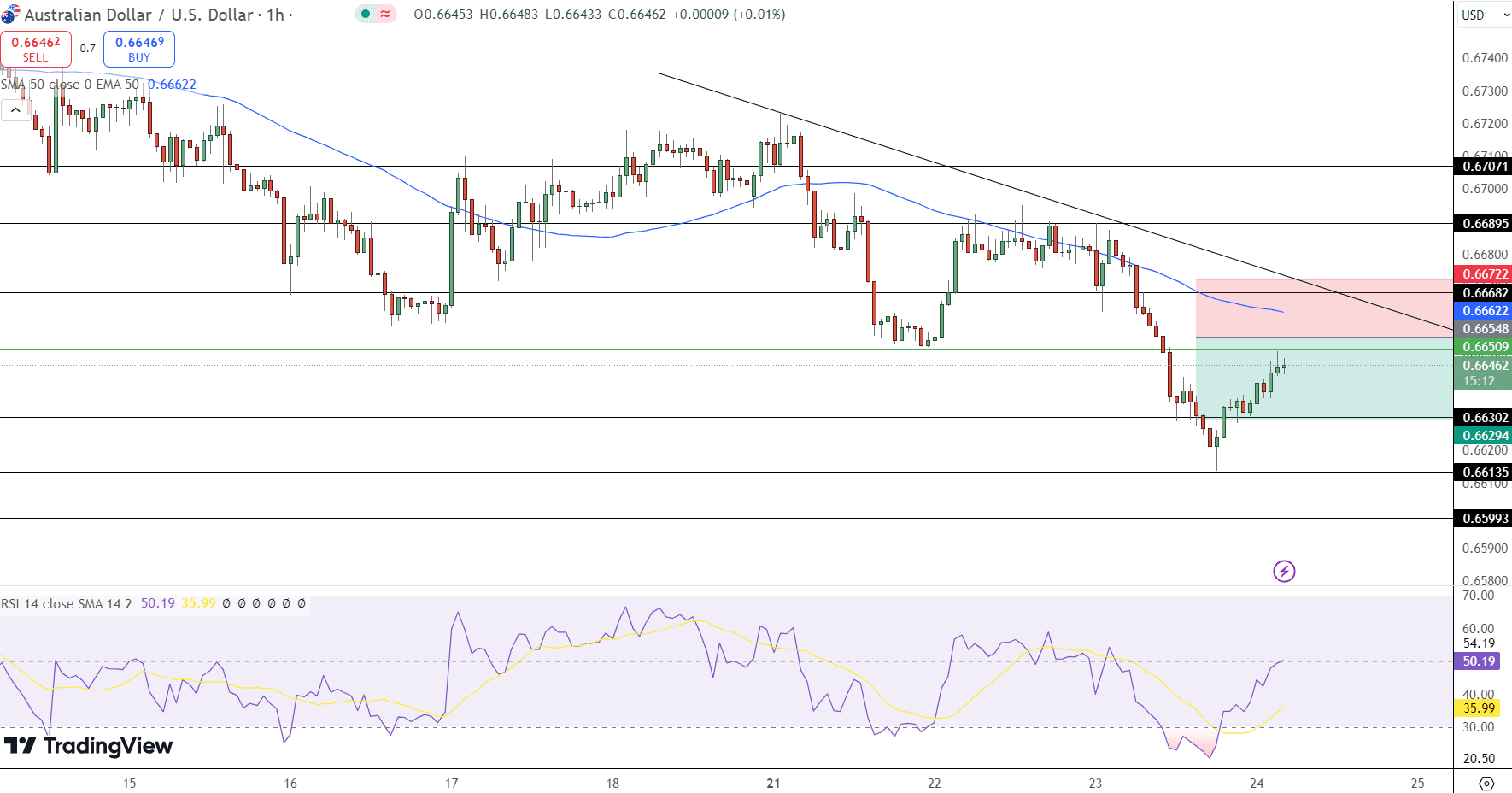1512x793 pixels.
Task: Click the OHLC change value +0.00009 (+0.01%)
Action: pyautogui.click(x=729, y=15)
